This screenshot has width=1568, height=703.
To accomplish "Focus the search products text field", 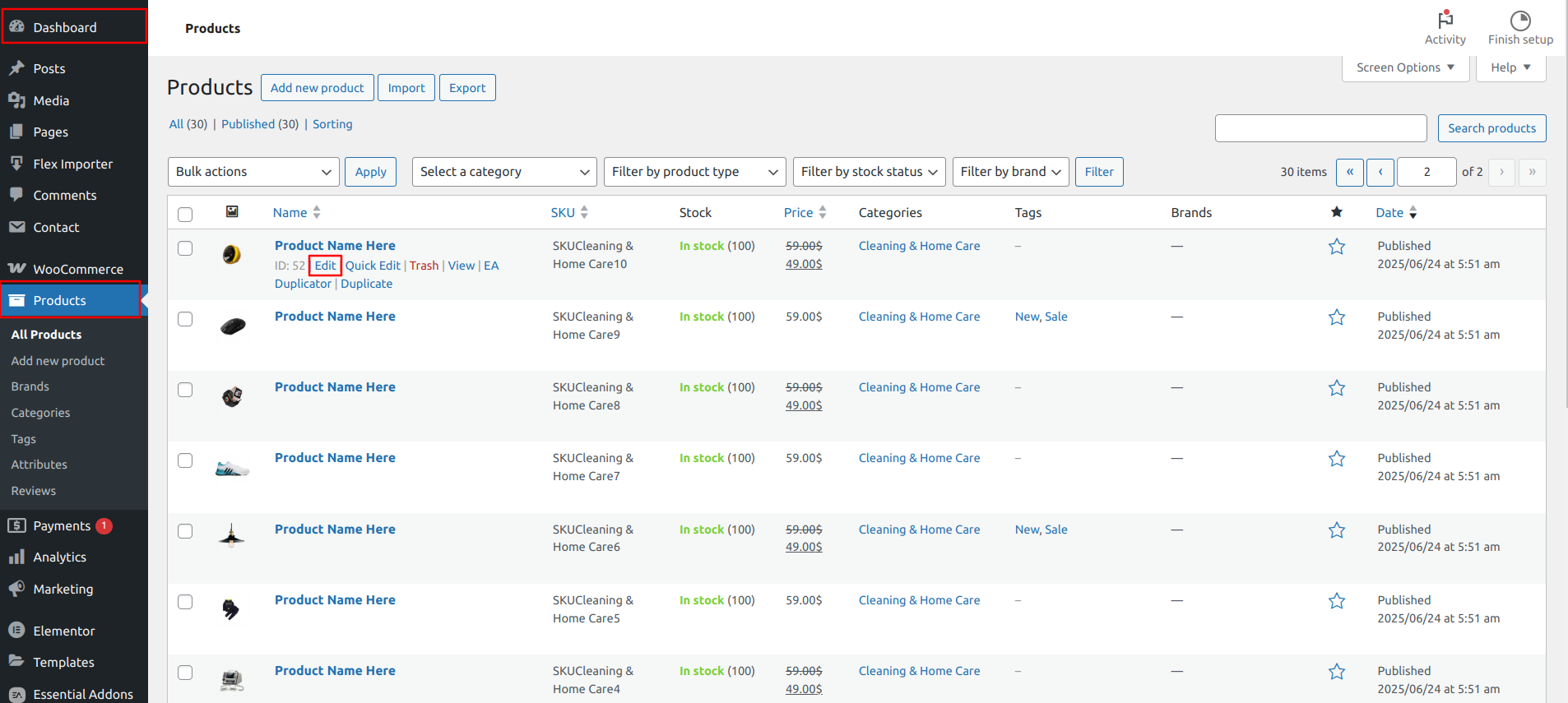I will pos(1321,128).
